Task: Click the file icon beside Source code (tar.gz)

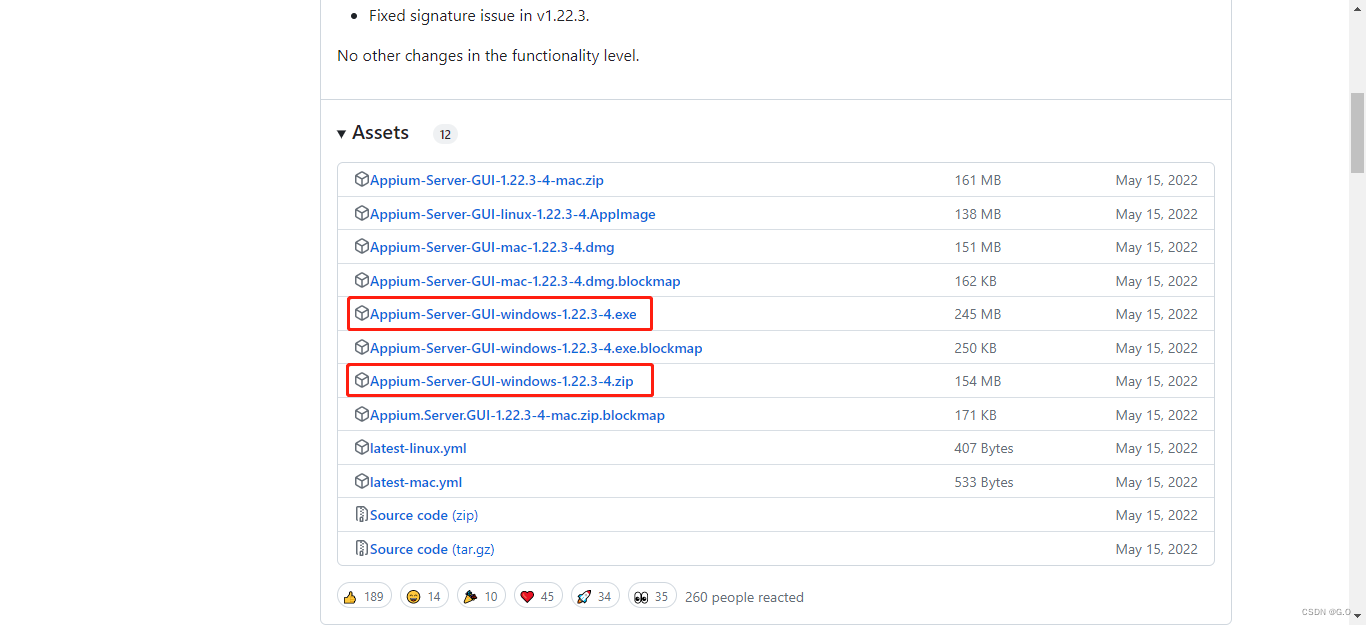Action: [361, 548]
